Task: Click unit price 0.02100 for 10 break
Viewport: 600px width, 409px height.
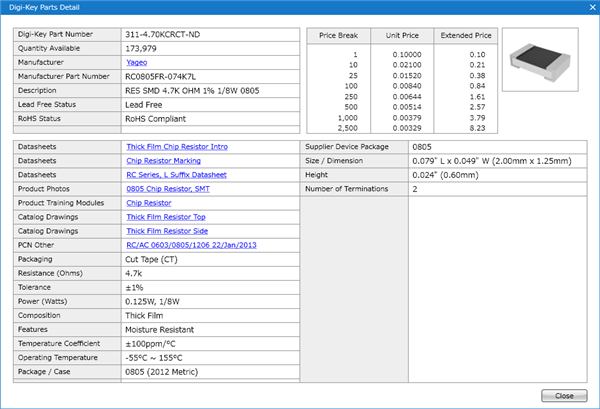Action: pos(407,65)
